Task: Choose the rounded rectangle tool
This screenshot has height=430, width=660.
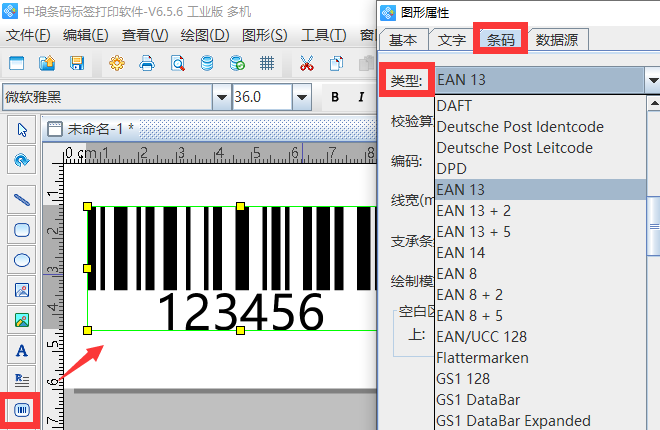Action: tap(21, 229)
